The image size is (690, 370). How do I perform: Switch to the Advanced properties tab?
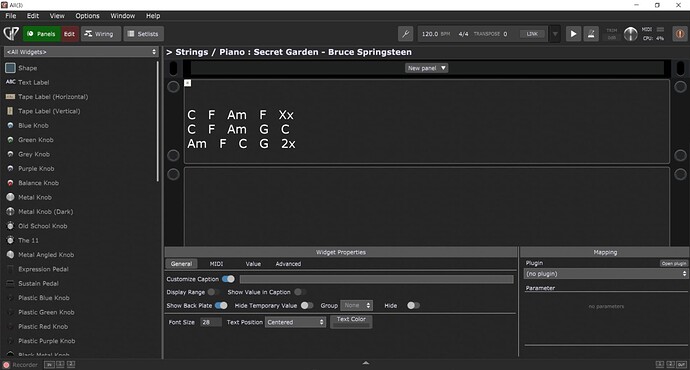[x=288, y=264]
